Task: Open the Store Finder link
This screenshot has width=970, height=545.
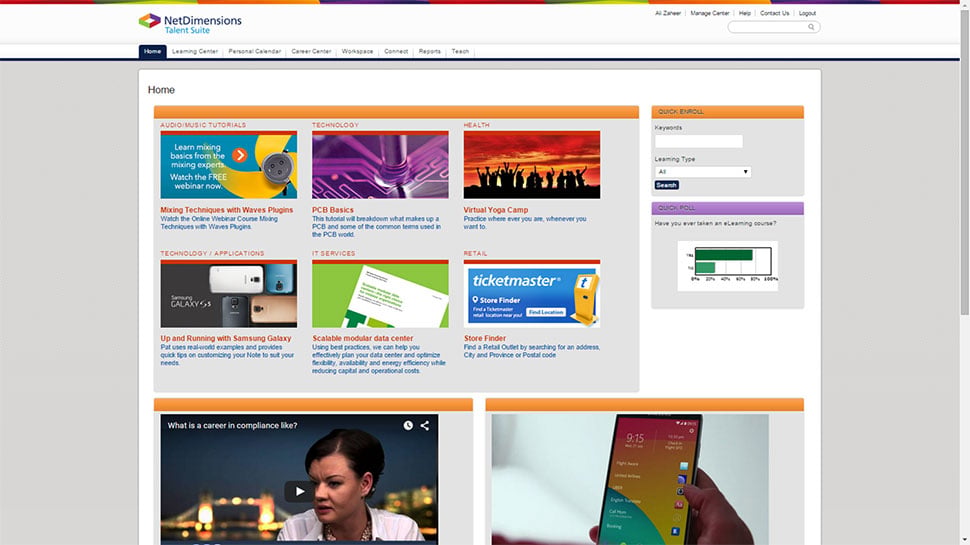Action: 484,338
